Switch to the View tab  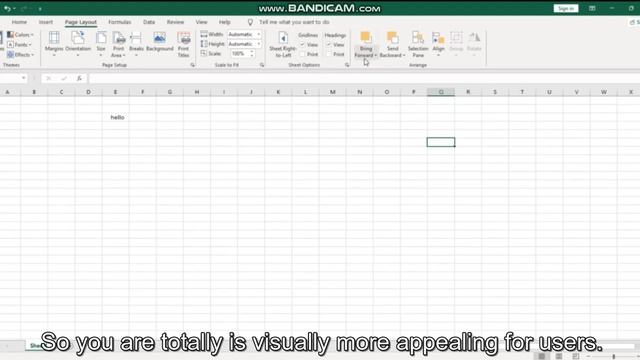[x=201, y=22]
